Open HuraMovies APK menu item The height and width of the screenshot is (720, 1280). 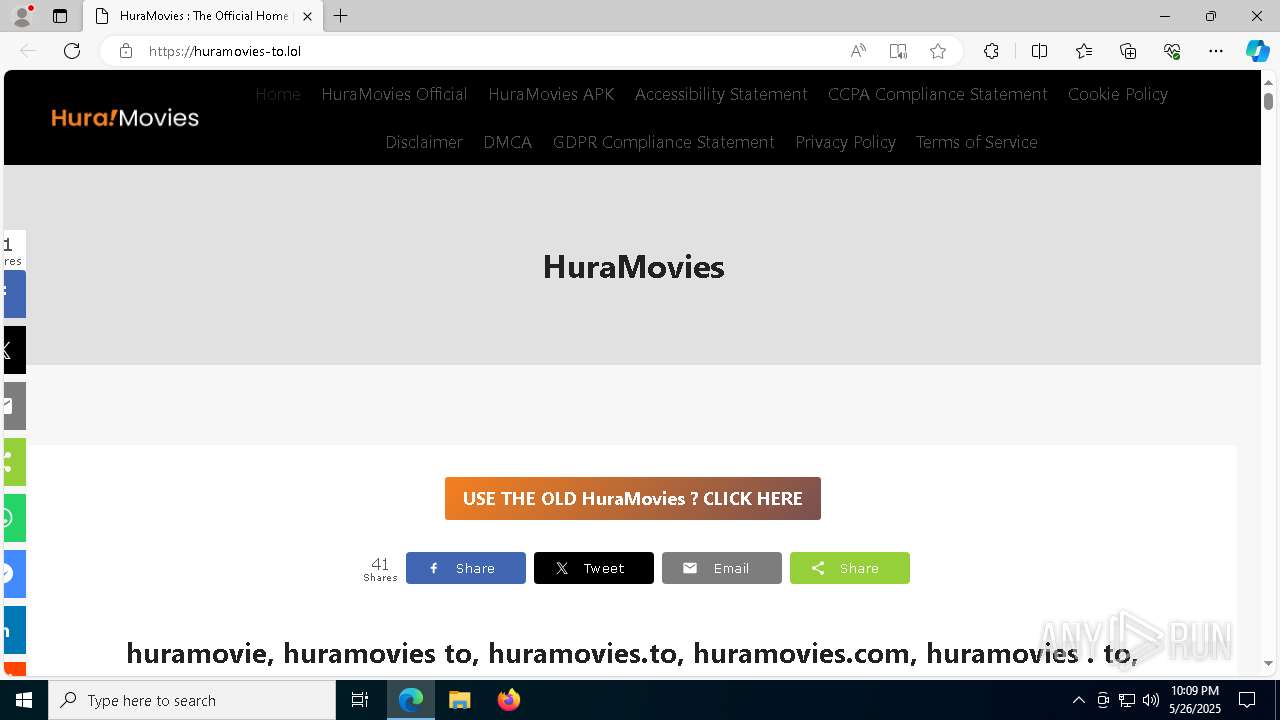[x=551, y=94]
